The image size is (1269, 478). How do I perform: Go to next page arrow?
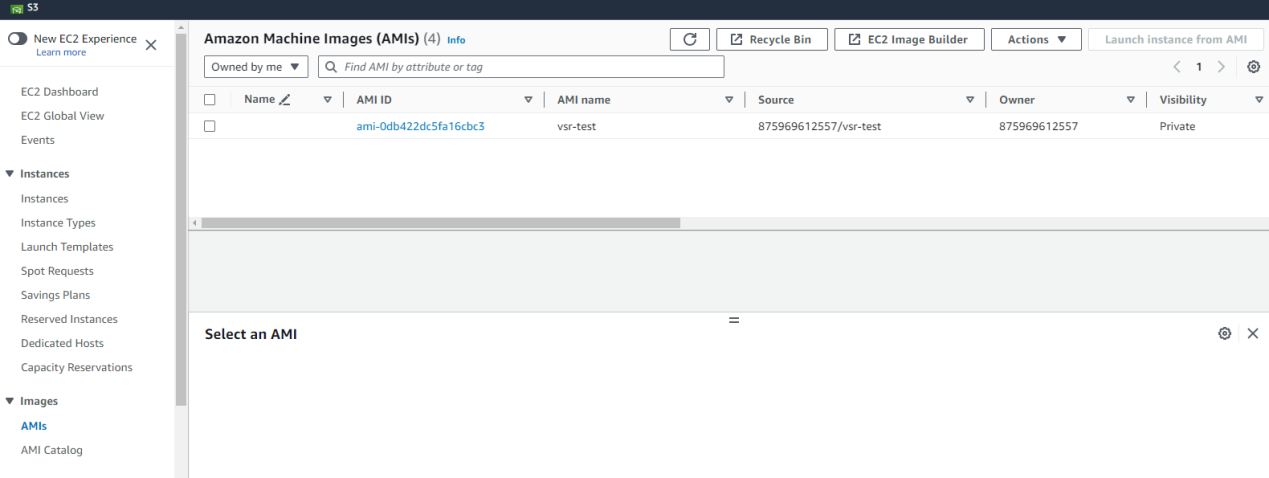[1221, 67]
